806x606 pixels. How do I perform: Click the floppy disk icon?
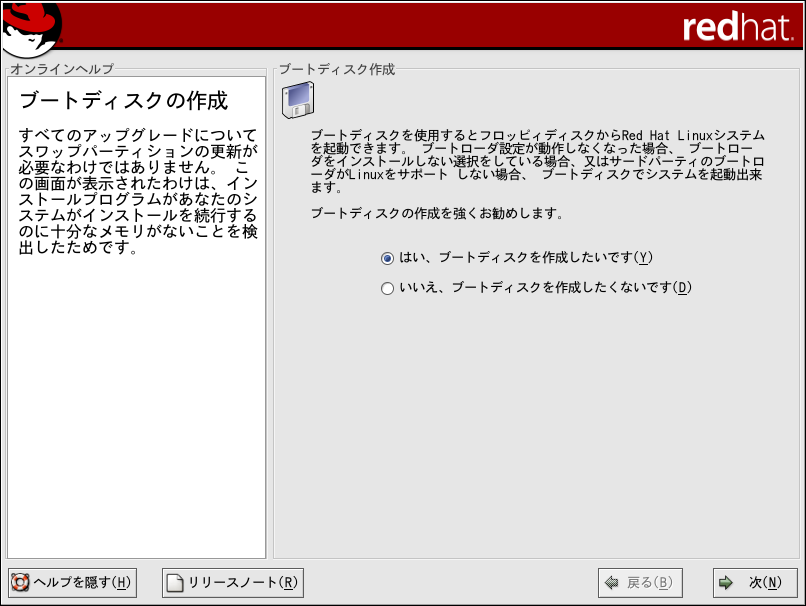tap(299, 101)
